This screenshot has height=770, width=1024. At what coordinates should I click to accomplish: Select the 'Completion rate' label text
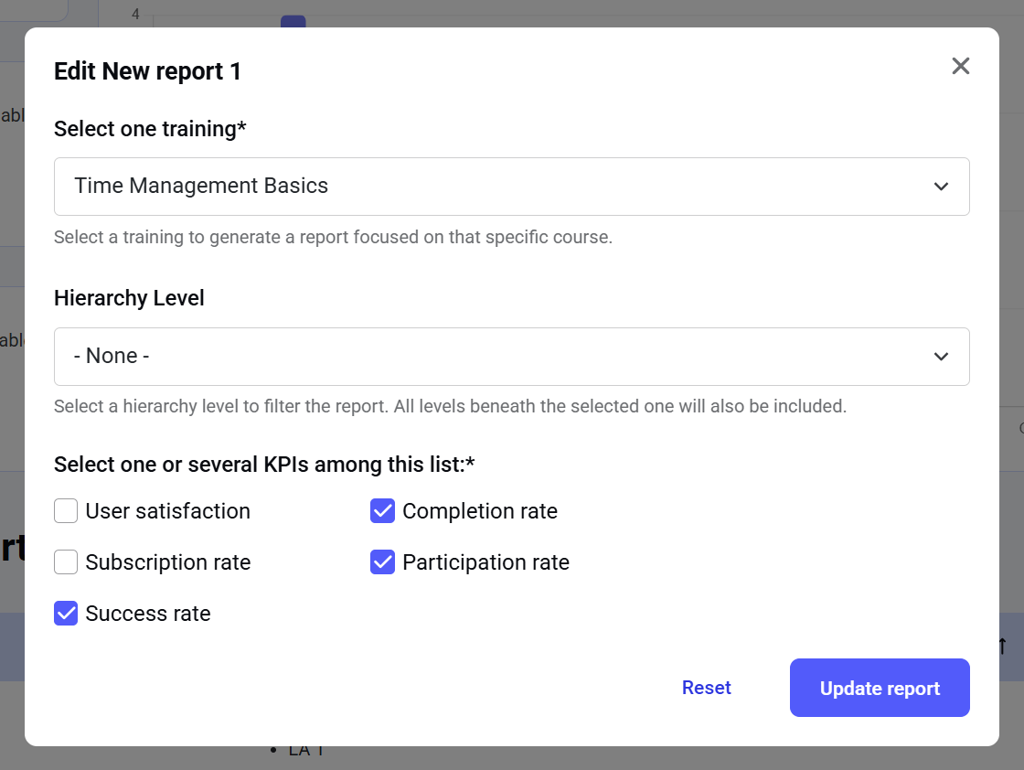click(480, 511)
